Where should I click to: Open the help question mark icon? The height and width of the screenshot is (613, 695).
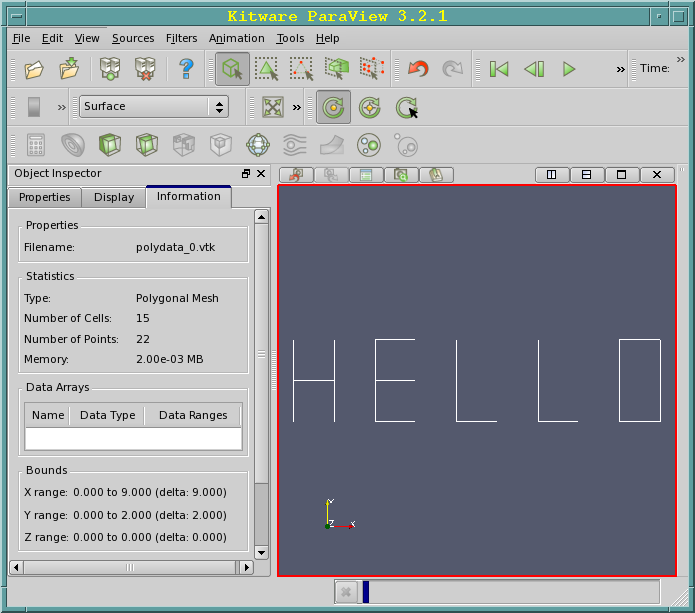click(x=186, y=69)
